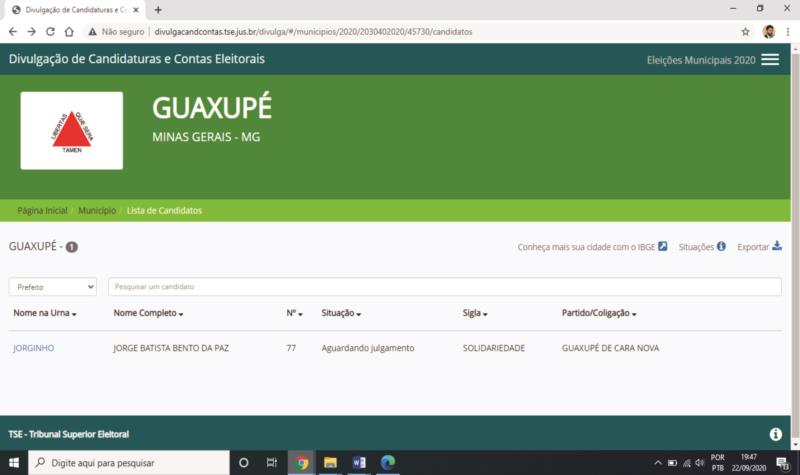Go back with the browser back arrow

(13, 32)
